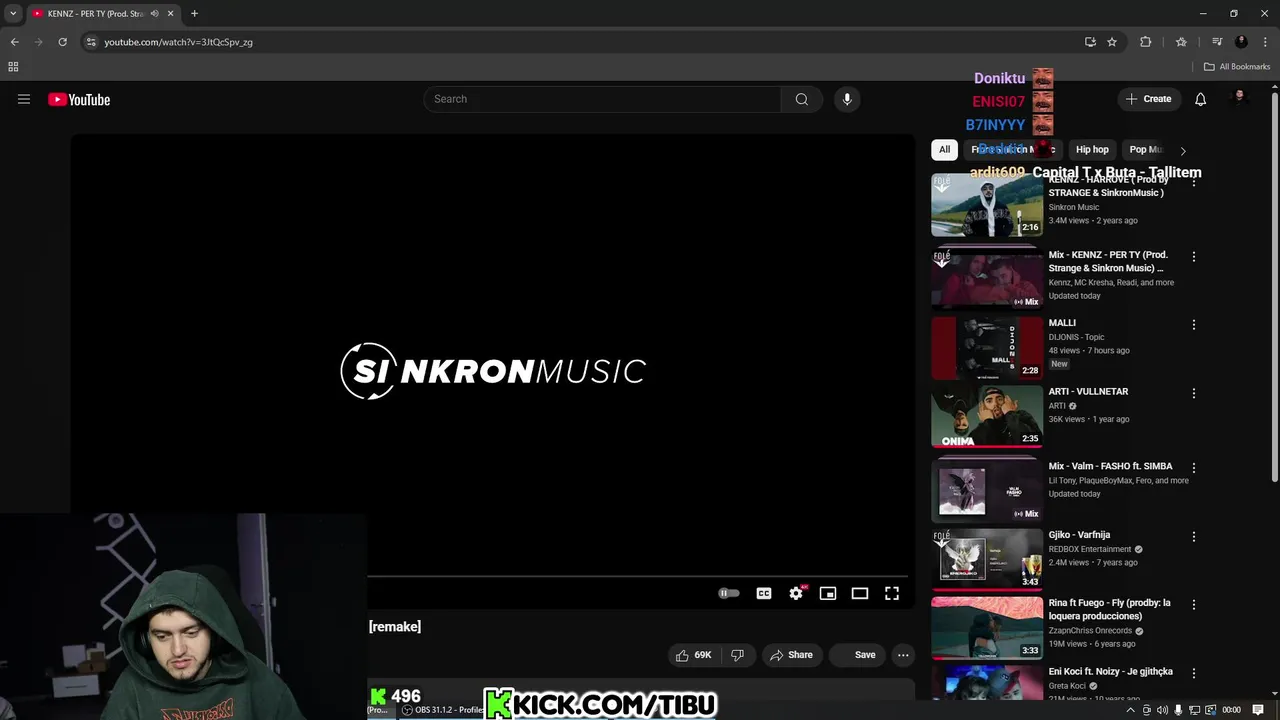
Task: Switch to miniplayer mode
Action: coord(828,593)
